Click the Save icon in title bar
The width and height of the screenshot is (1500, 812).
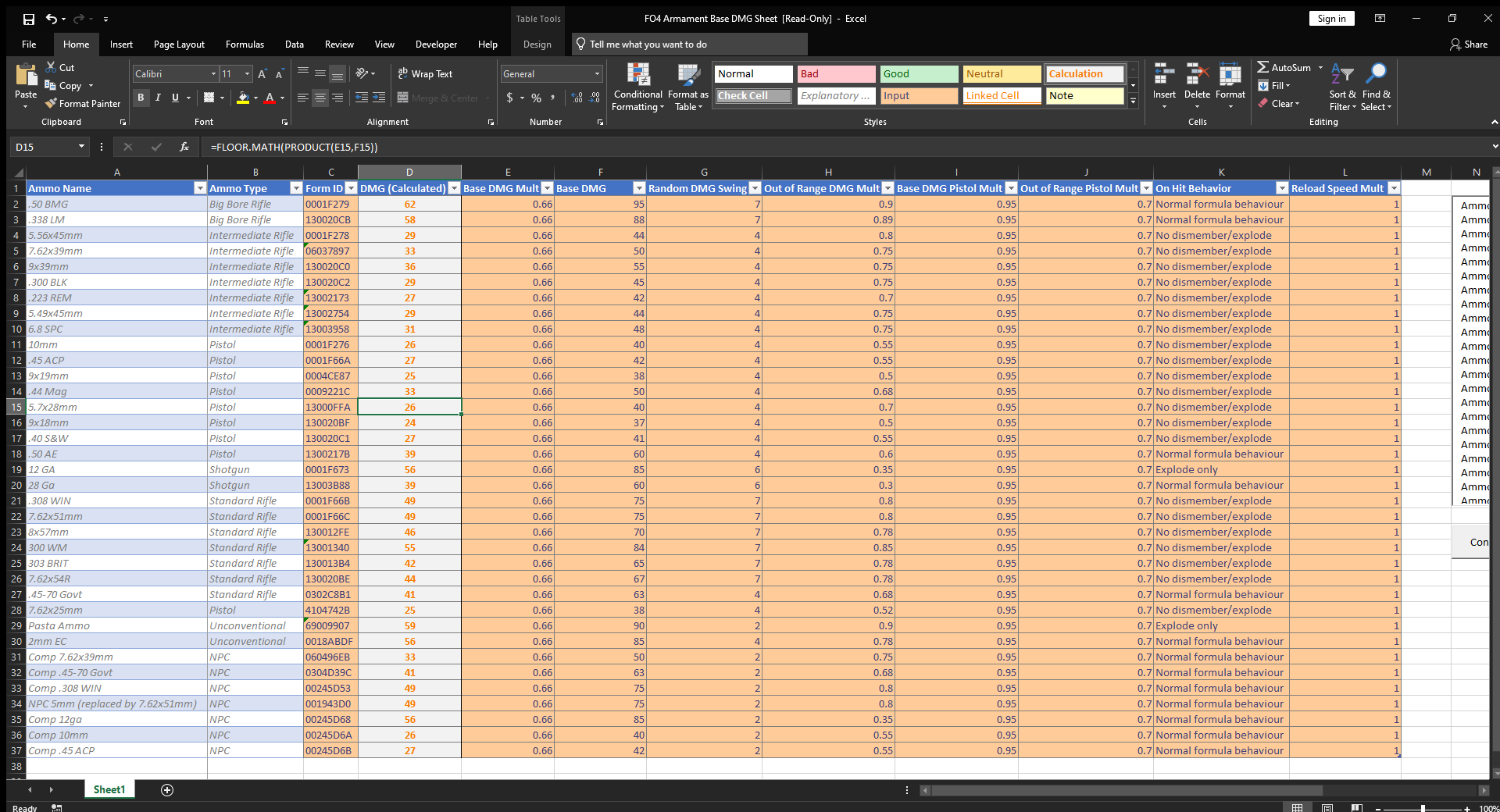coord(29,19)
